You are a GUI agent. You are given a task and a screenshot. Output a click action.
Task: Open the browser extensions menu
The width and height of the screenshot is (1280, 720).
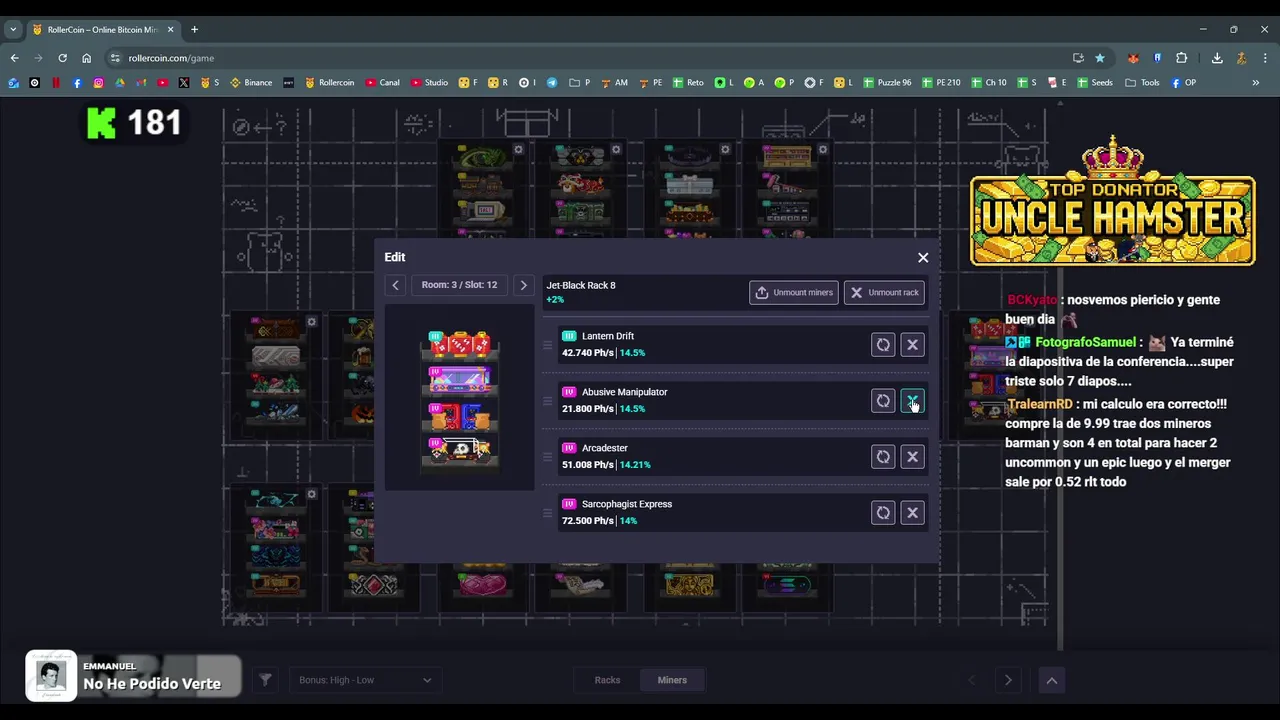(x=1181, y=58)
